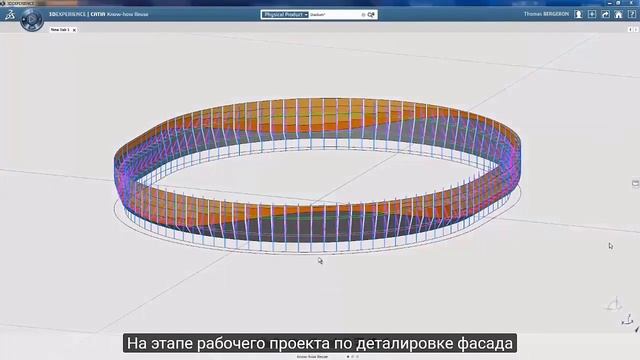Clear the search field text
Screen dimensions: 640x360
pos(363,15)
